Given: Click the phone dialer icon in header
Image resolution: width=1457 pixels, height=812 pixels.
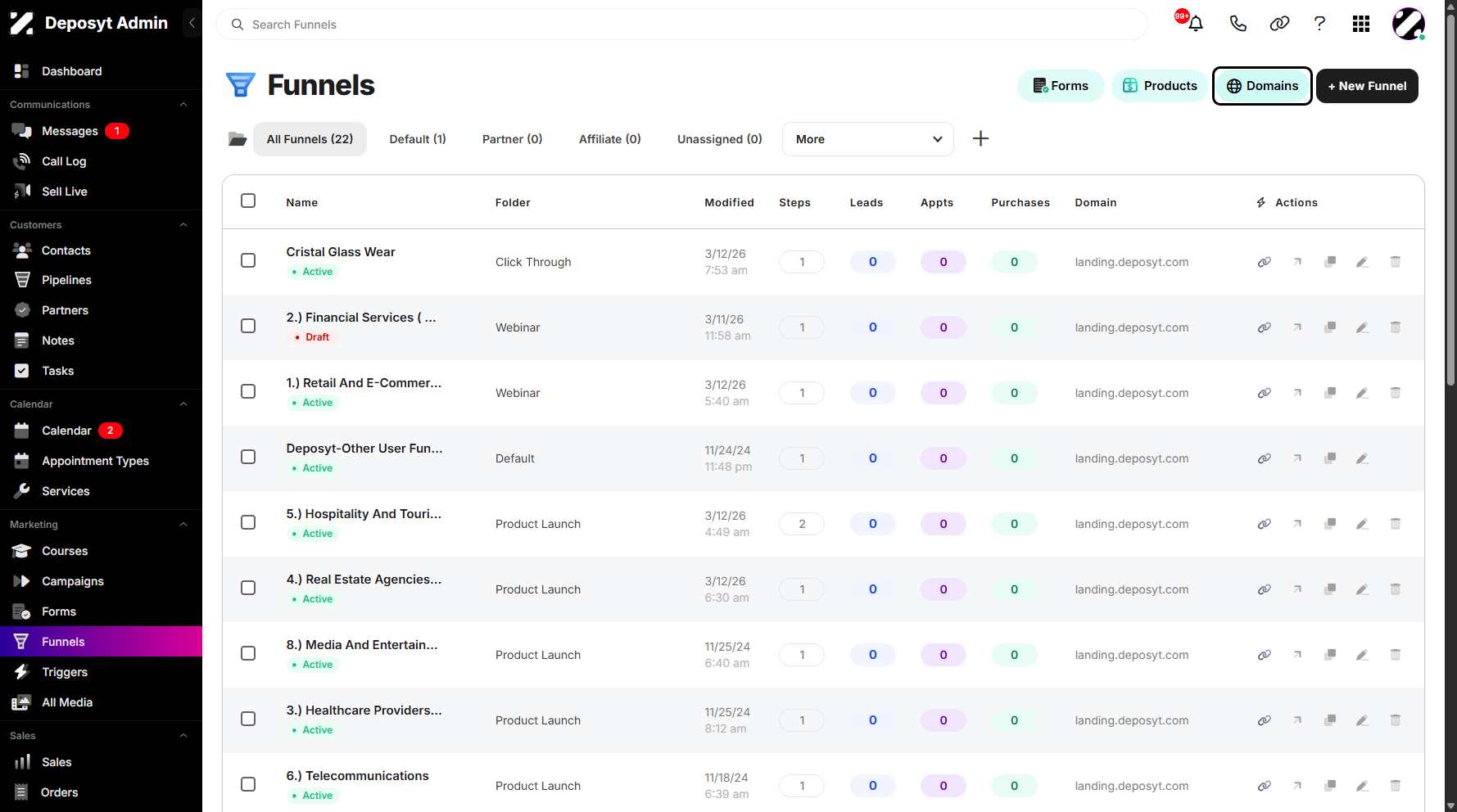Looking at the screenshot, I should [1238, 24].
